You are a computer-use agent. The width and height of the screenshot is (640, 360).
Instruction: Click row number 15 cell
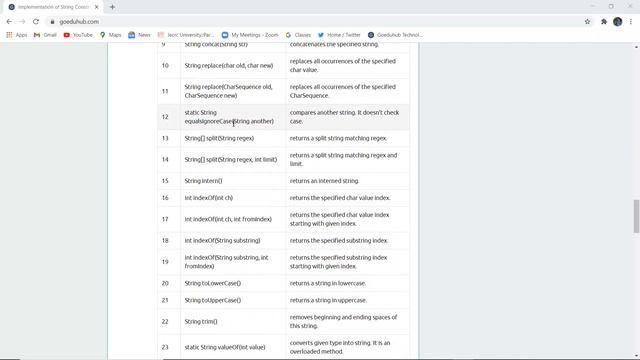click(169, 181)
